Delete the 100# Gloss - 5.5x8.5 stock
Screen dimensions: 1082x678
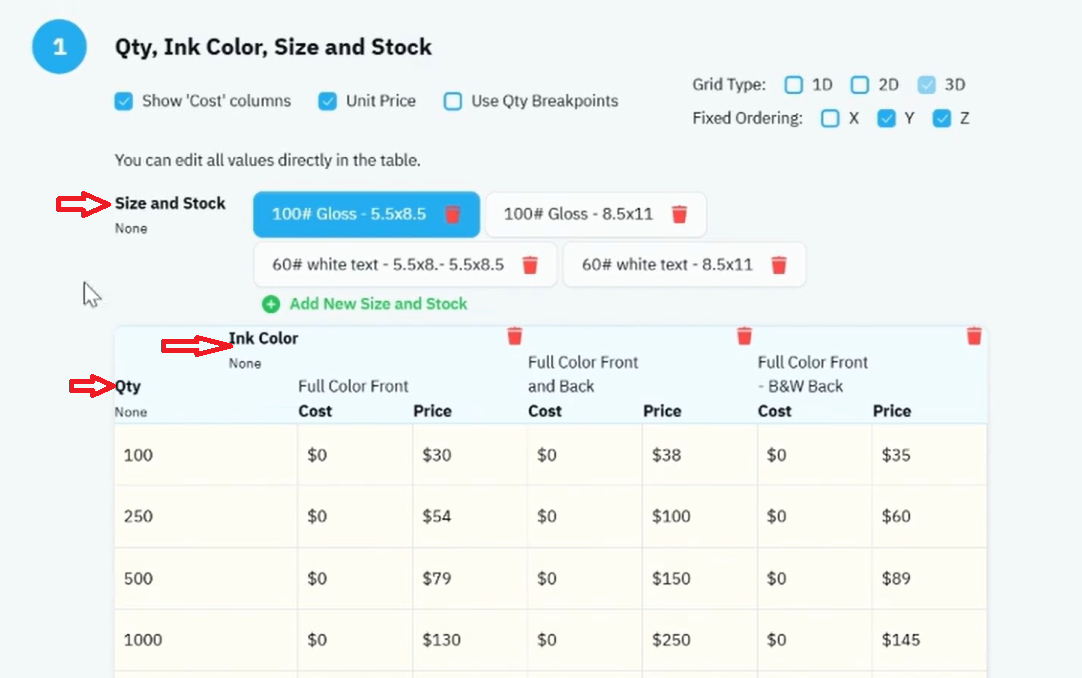(452, 215)
